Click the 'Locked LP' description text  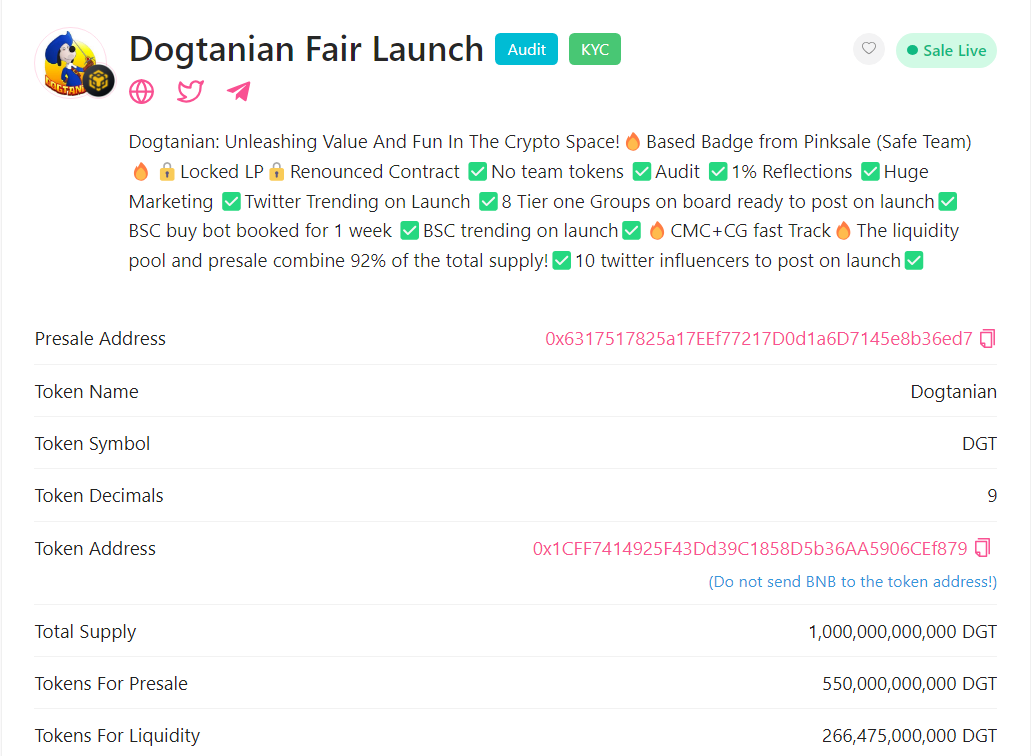coord(222,172)
